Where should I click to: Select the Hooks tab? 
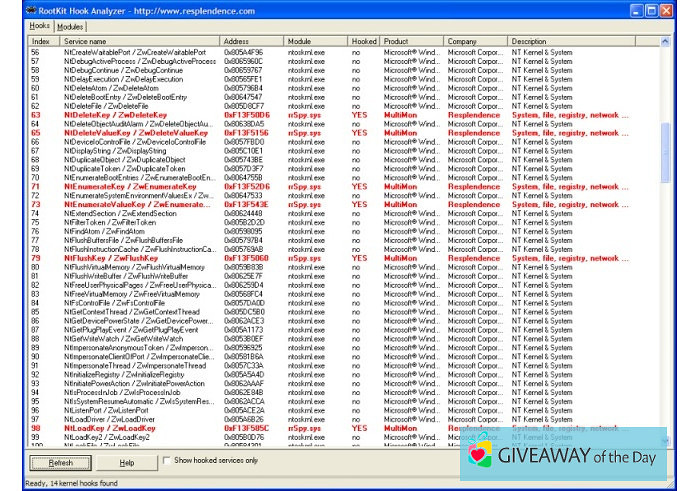point(39,26)
